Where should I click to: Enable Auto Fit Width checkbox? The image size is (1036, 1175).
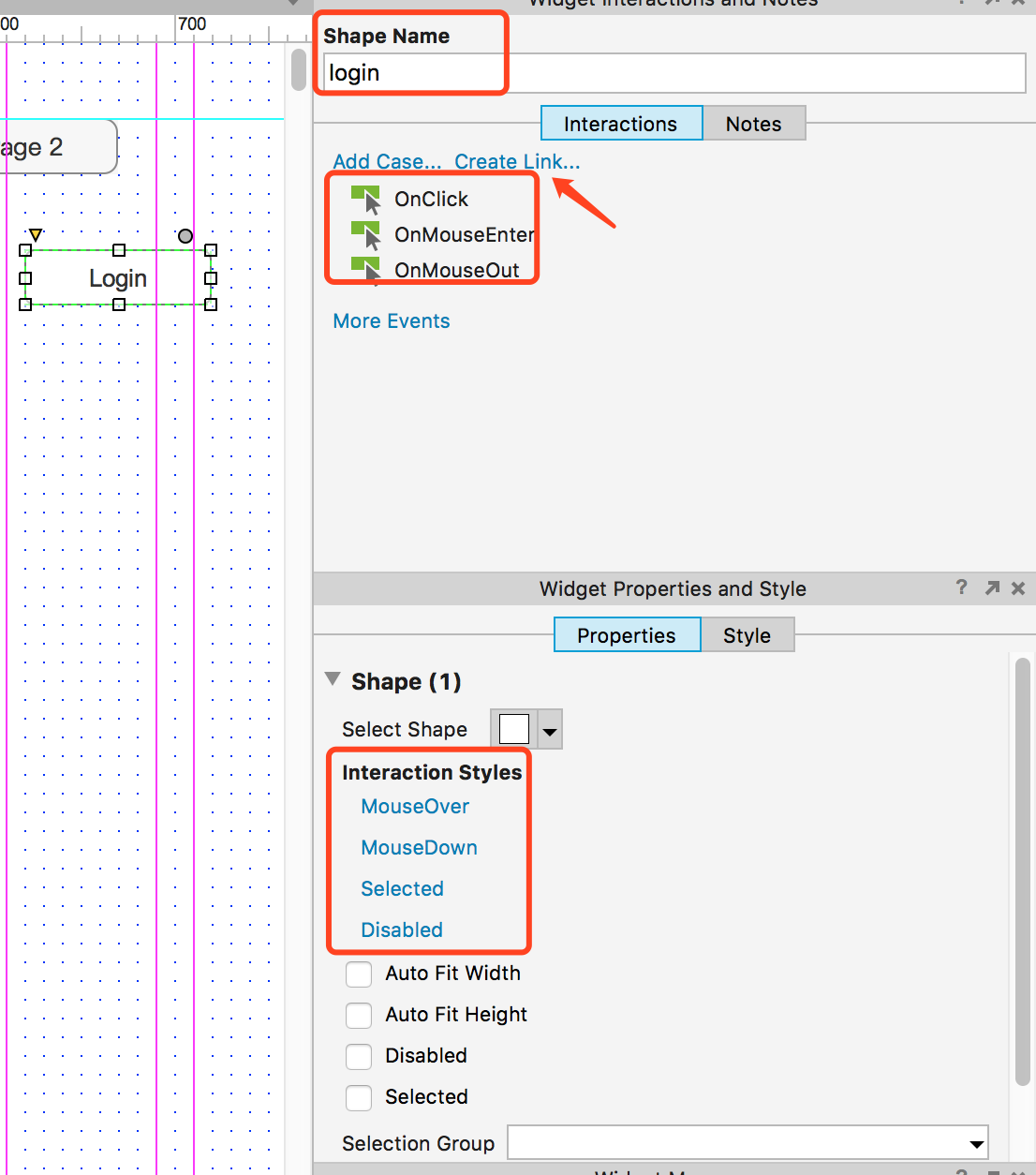(359, 974)
